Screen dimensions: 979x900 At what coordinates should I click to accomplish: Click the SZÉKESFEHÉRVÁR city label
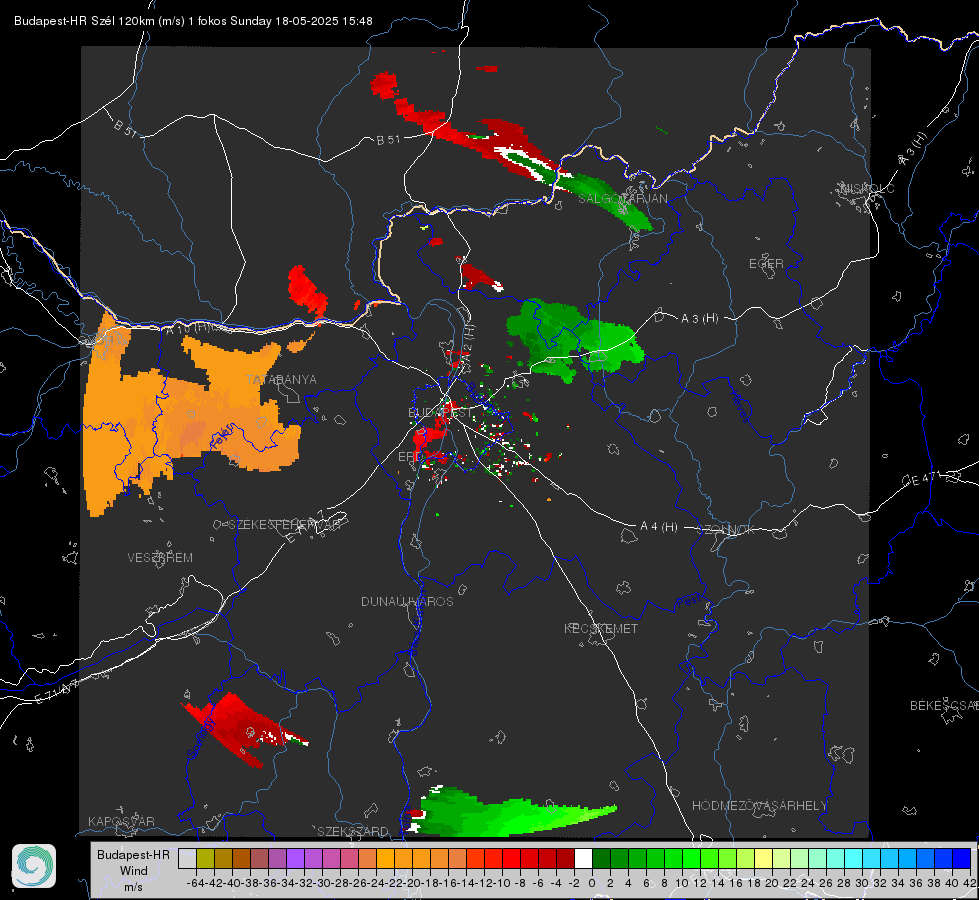coord(283,524)
